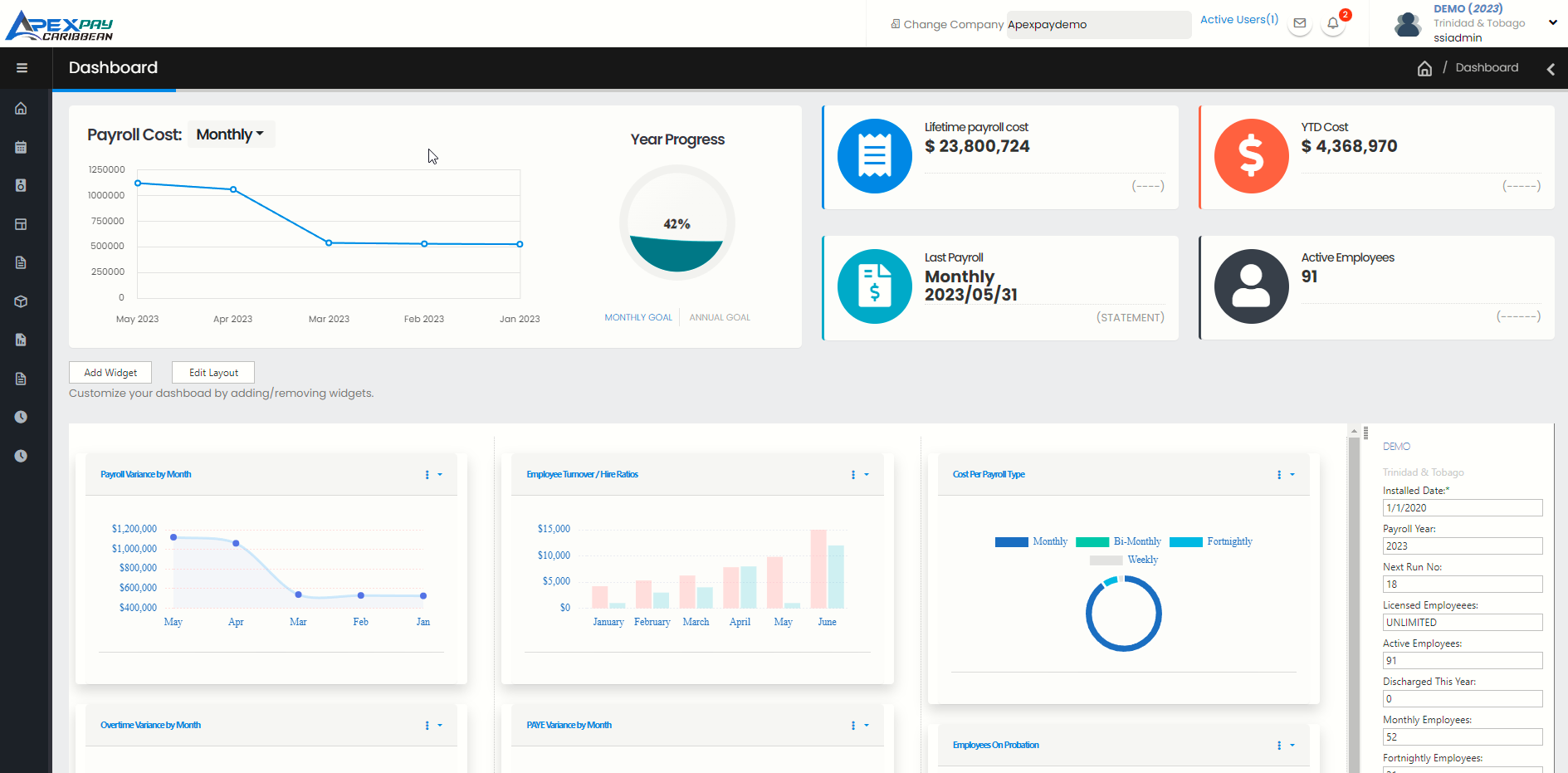Open the chart report file icon in the sidebar
Viewport: 1568px width, 773px height.
[21, 340]
